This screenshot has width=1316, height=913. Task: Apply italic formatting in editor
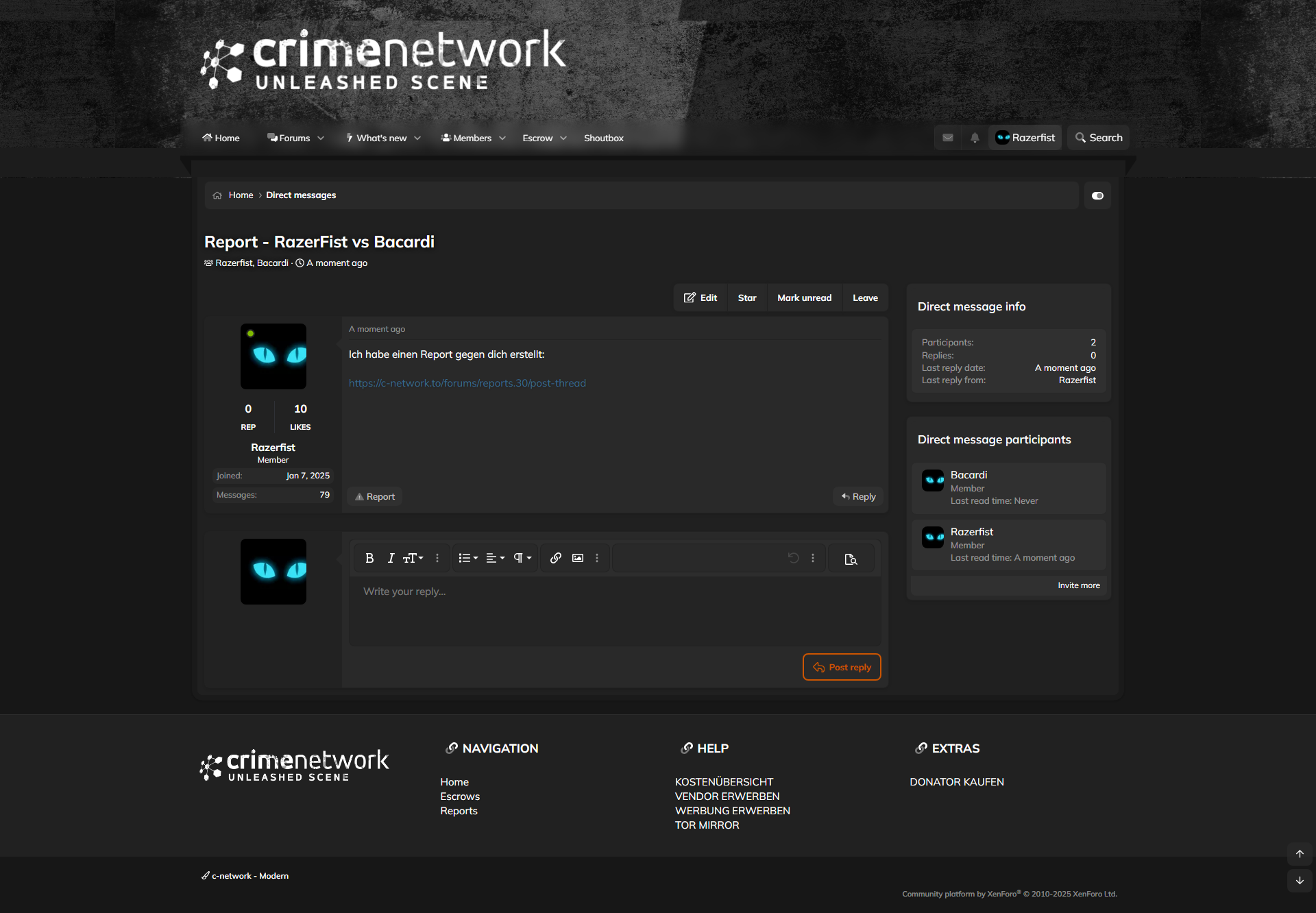(391, 558)
